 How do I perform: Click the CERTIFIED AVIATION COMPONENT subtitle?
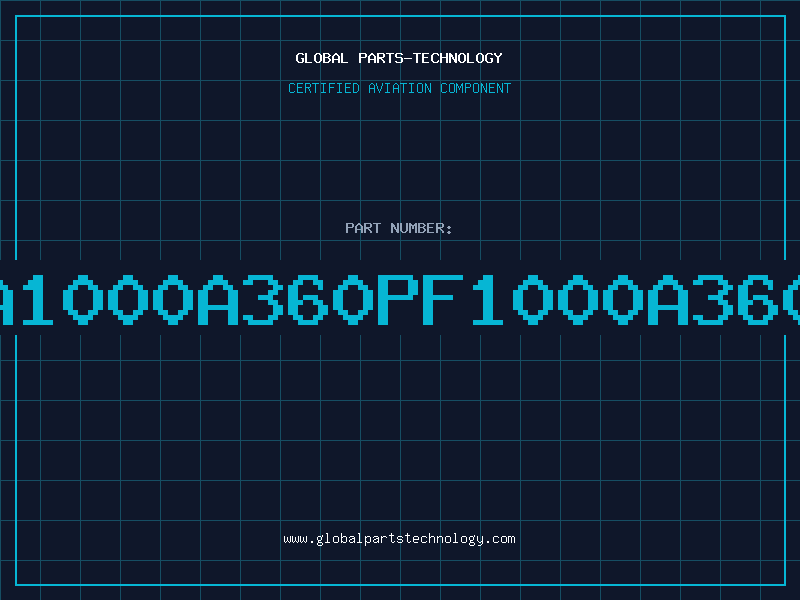tap(399, 88)
